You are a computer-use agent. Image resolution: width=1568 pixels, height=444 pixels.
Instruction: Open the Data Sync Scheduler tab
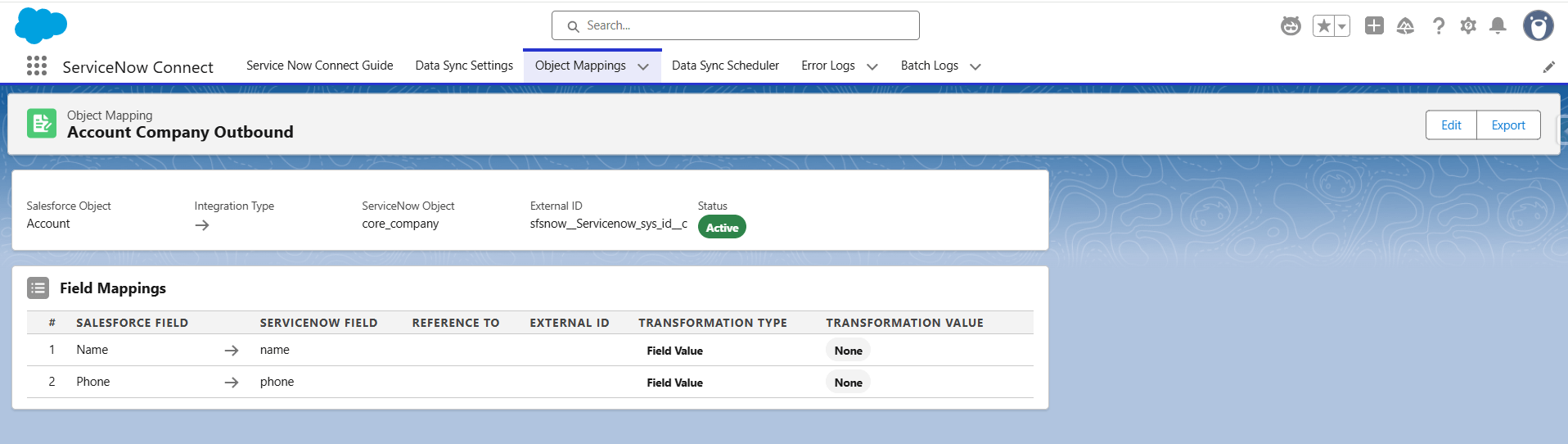coord(725,66)
